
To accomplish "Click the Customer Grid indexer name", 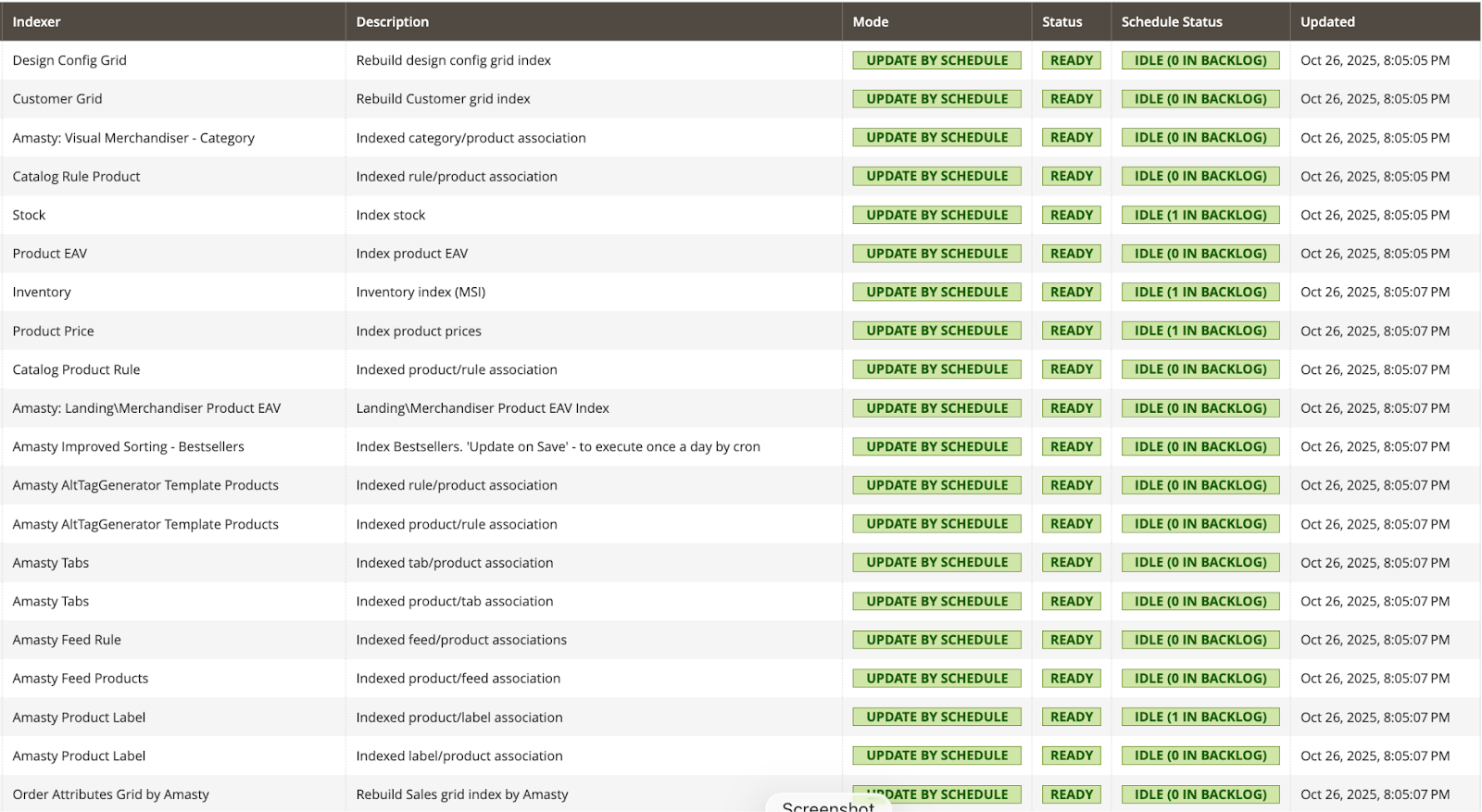I will tap(57, 99).
